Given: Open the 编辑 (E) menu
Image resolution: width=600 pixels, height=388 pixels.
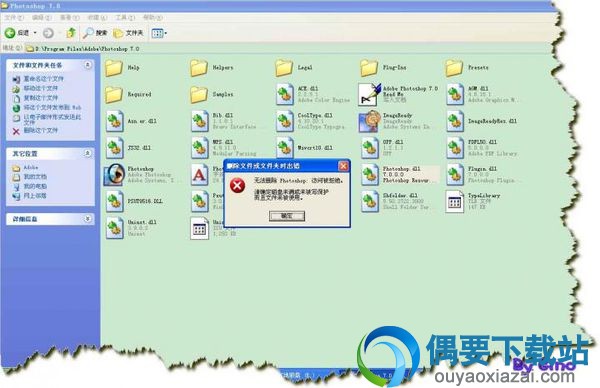Looking at the screenshot, I should click(41, 18).
